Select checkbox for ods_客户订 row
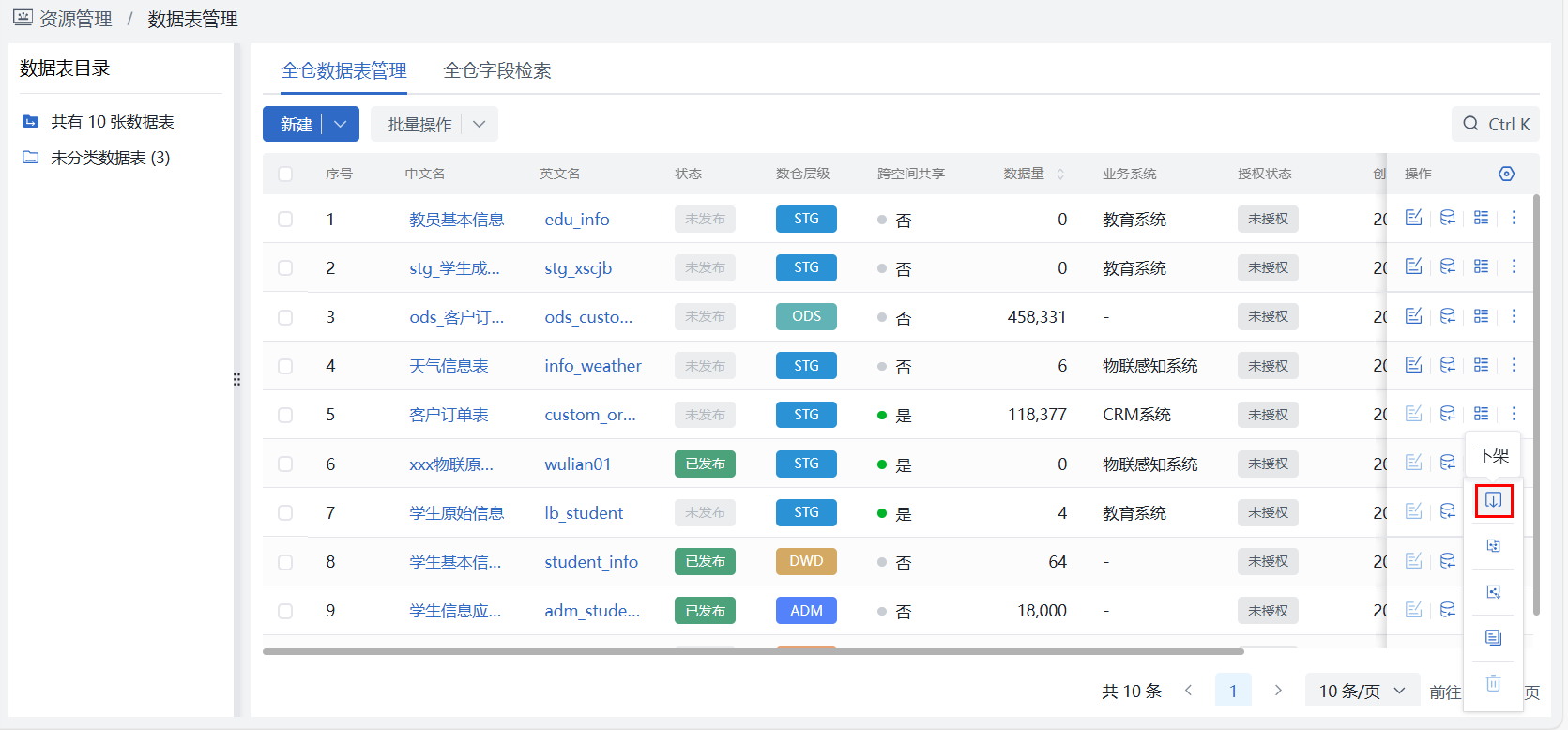Viewport: 1568px width, 730px height. (x=285, y=317)
